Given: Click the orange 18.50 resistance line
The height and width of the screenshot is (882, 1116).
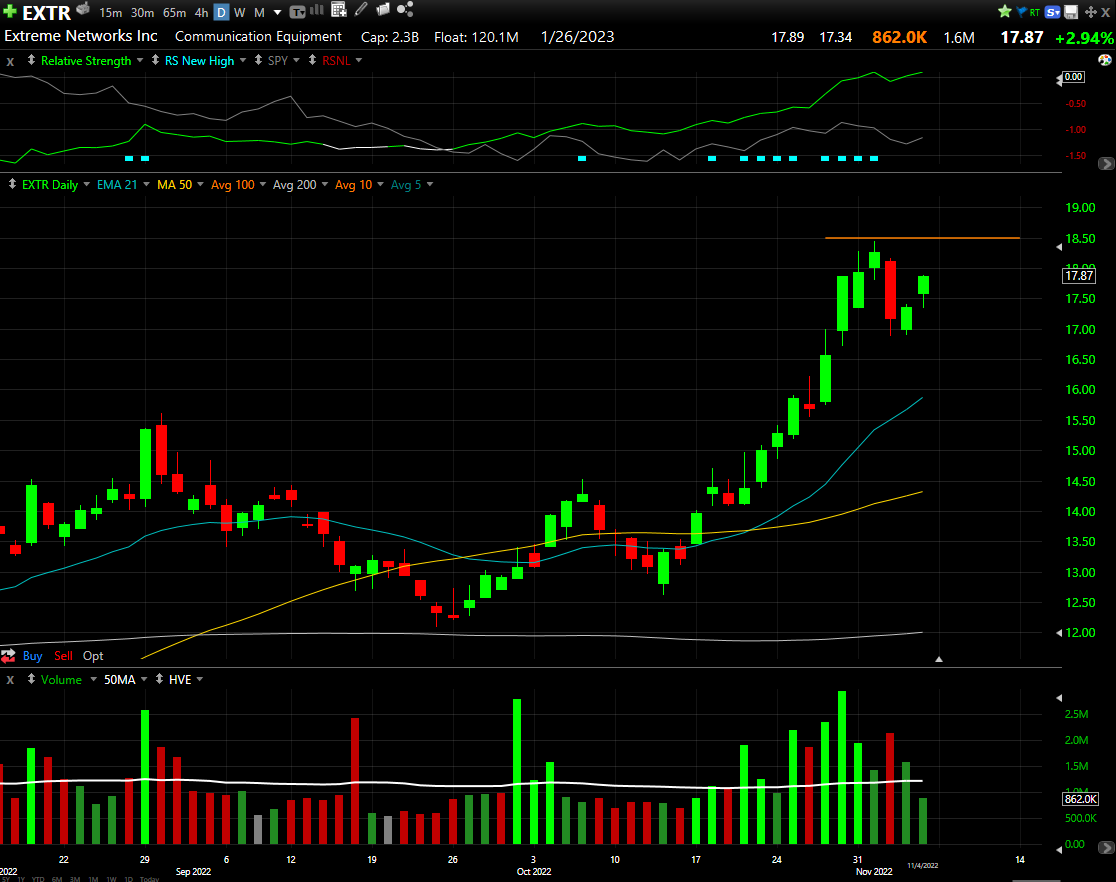Looking at the screenshot, I should (x=922, y=238).
